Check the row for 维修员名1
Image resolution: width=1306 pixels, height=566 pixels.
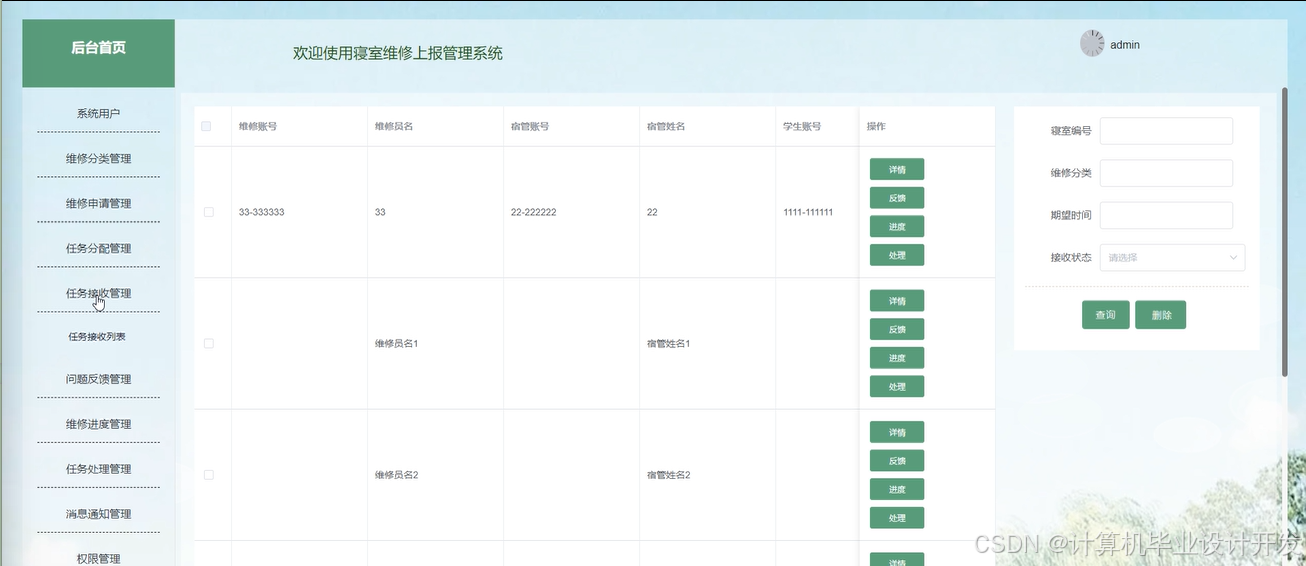[x=208, y=343]
